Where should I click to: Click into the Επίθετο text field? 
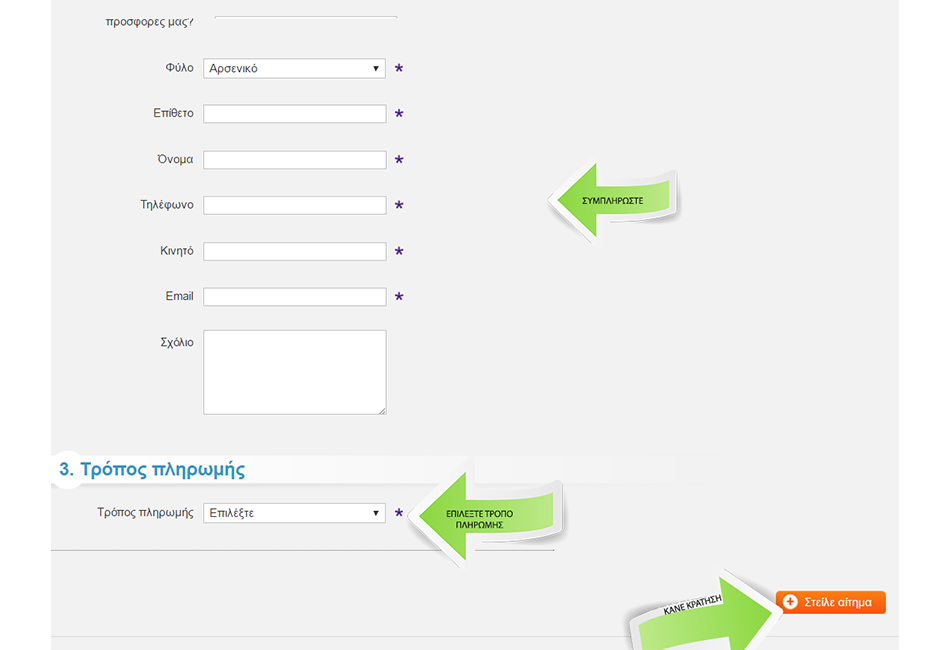pyautogui.click(x=294, y=114)
